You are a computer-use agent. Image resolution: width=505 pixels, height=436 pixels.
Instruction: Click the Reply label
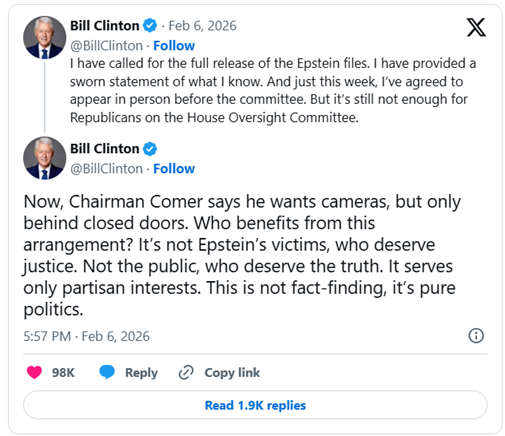click(x=141, y=373)
